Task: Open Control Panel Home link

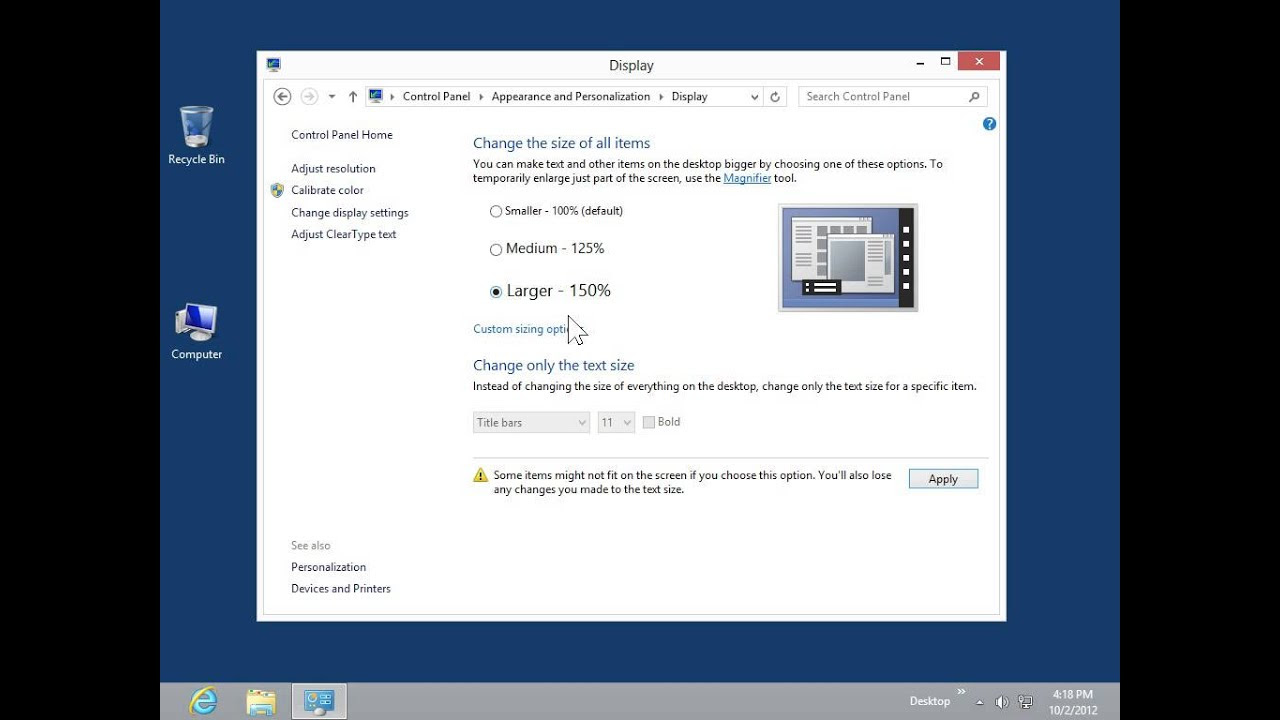Action: (x=342, y=135)
